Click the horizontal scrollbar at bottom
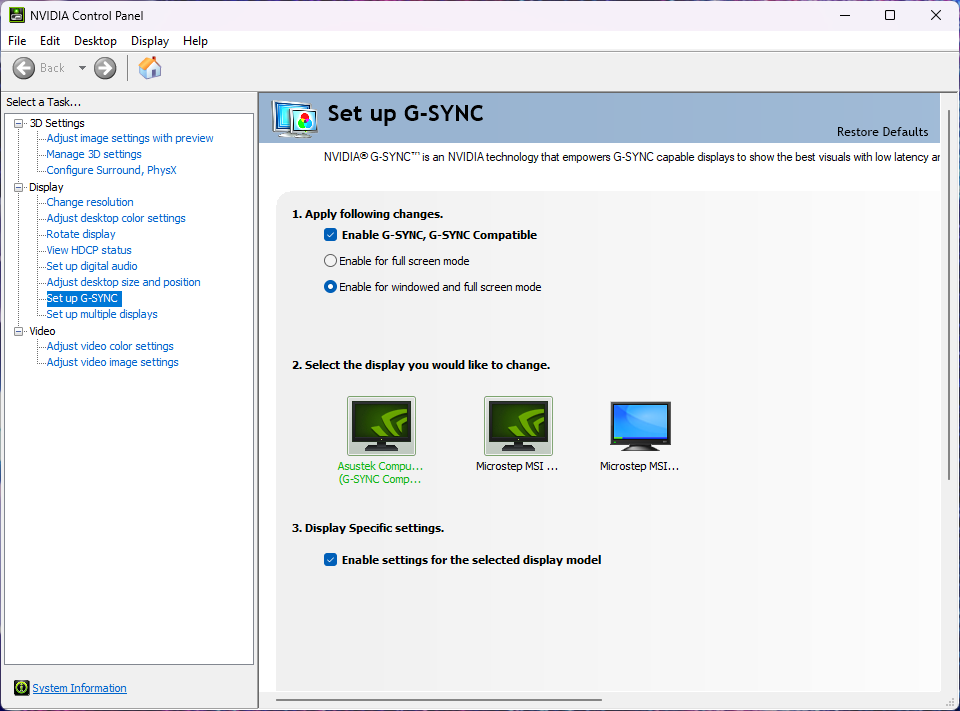Image resolution: width=960 pixels, height=711 pixels. [439, 699]
